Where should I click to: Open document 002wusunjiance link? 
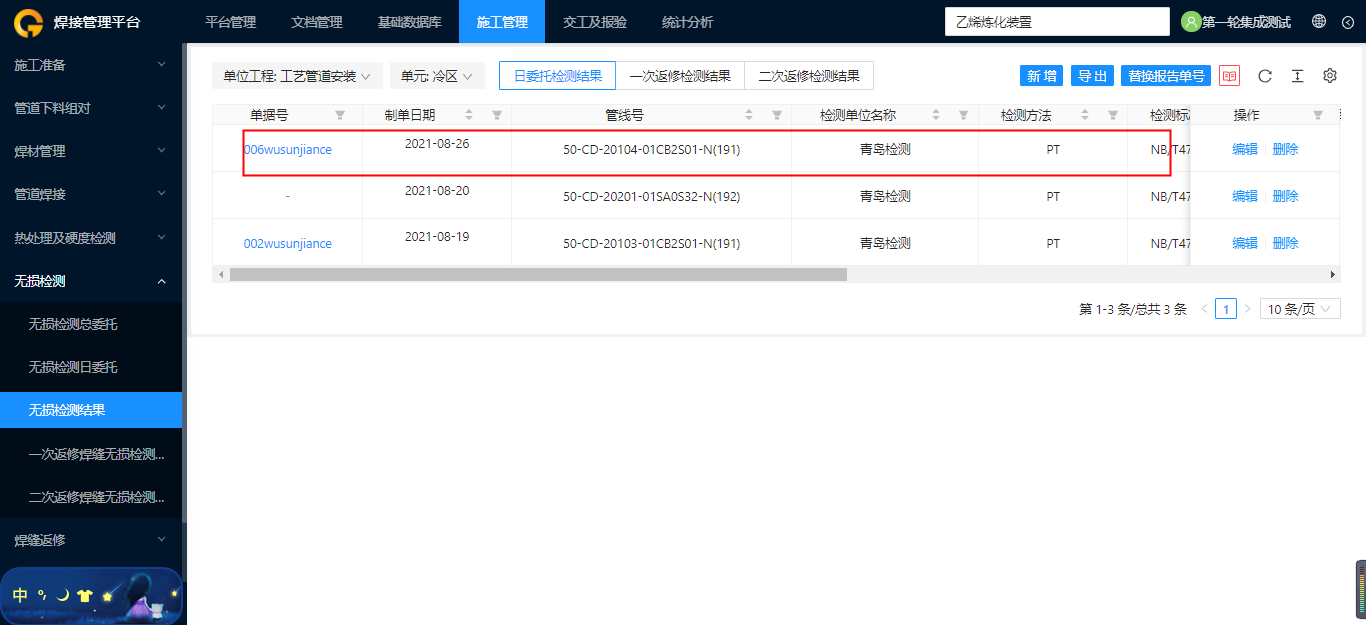tap(288, 244)
